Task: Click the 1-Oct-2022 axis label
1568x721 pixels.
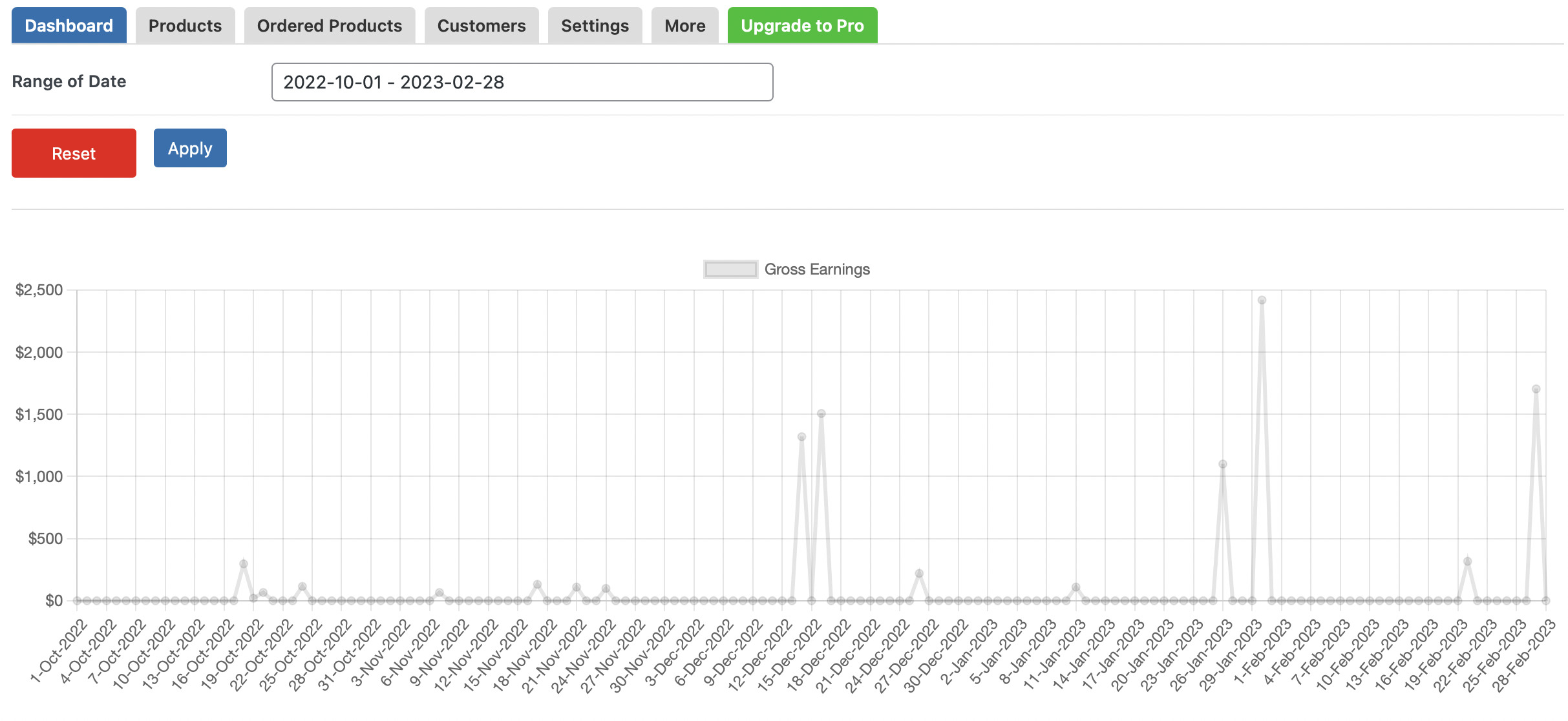Action: [58, 651]
